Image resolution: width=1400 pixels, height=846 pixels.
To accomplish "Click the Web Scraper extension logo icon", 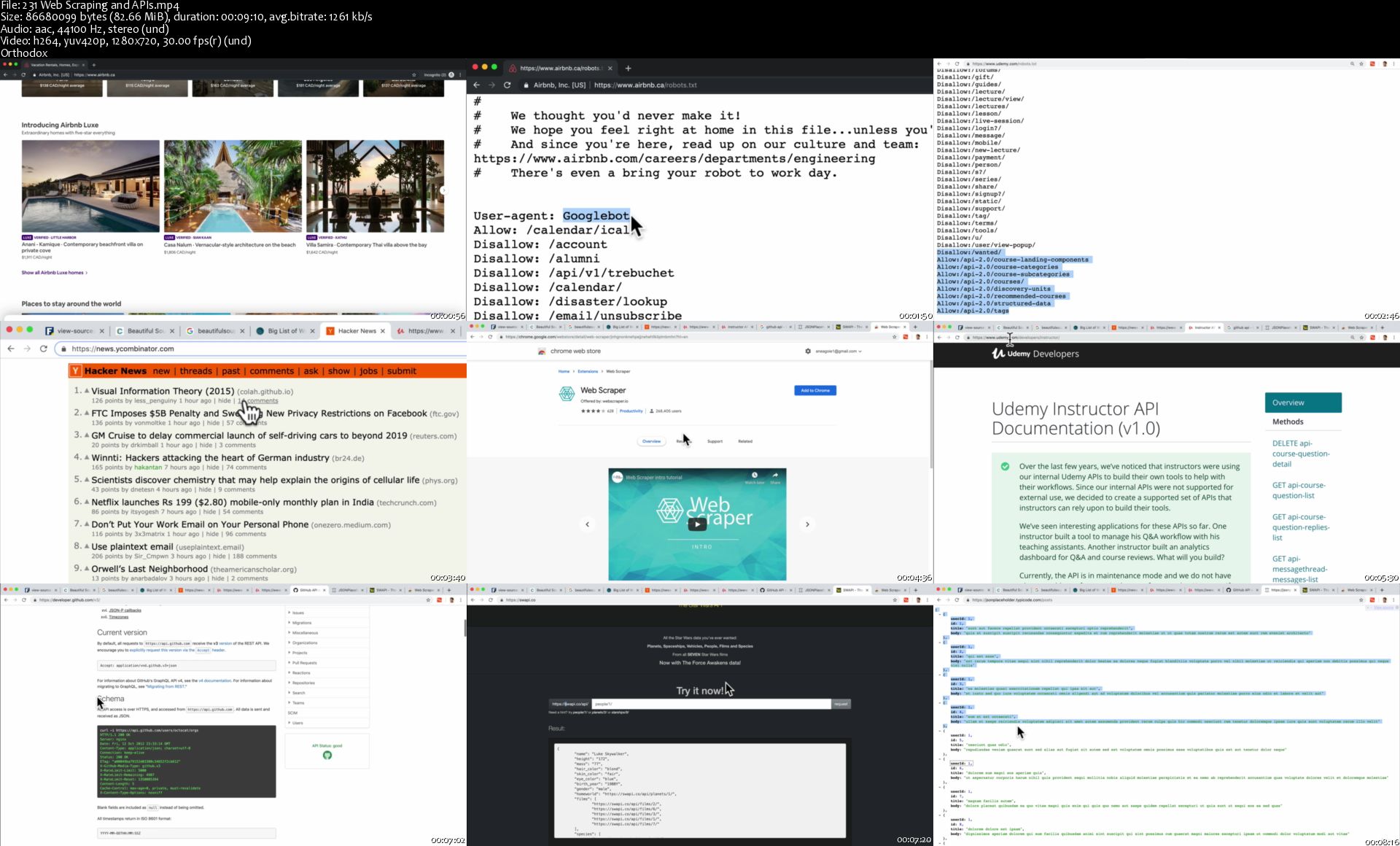I will [567, 394].
